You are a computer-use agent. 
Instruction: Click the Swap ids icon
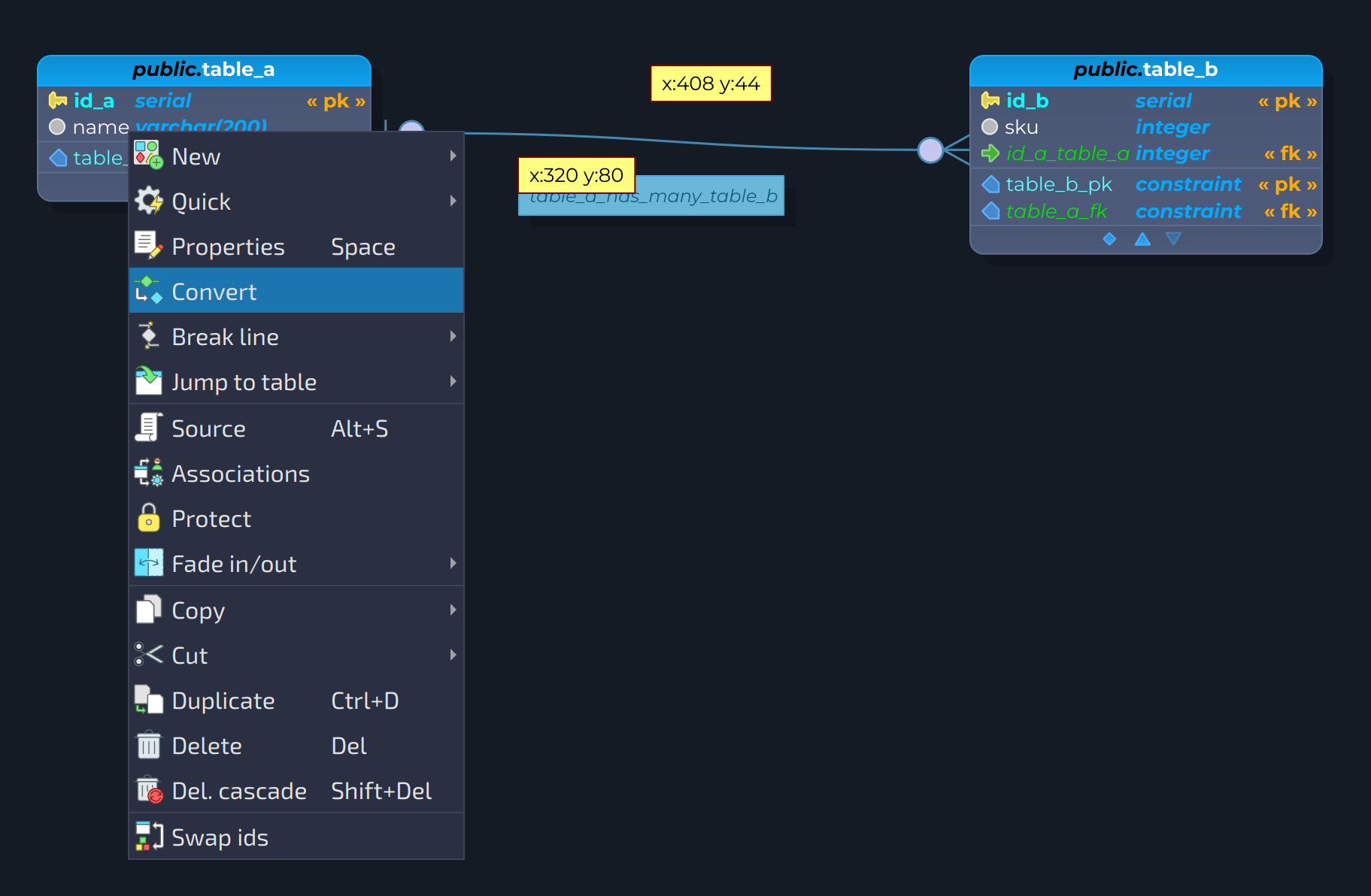148,837
